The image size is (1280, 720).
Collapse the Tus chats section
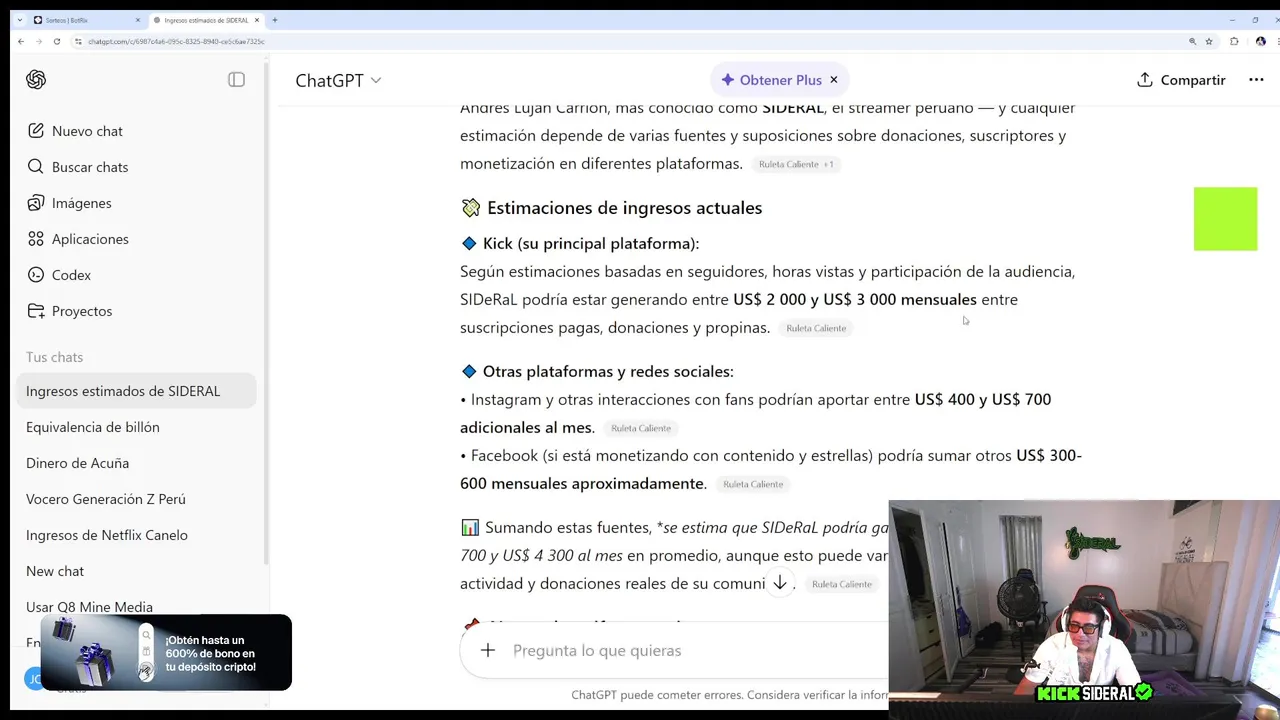(54, 357)
